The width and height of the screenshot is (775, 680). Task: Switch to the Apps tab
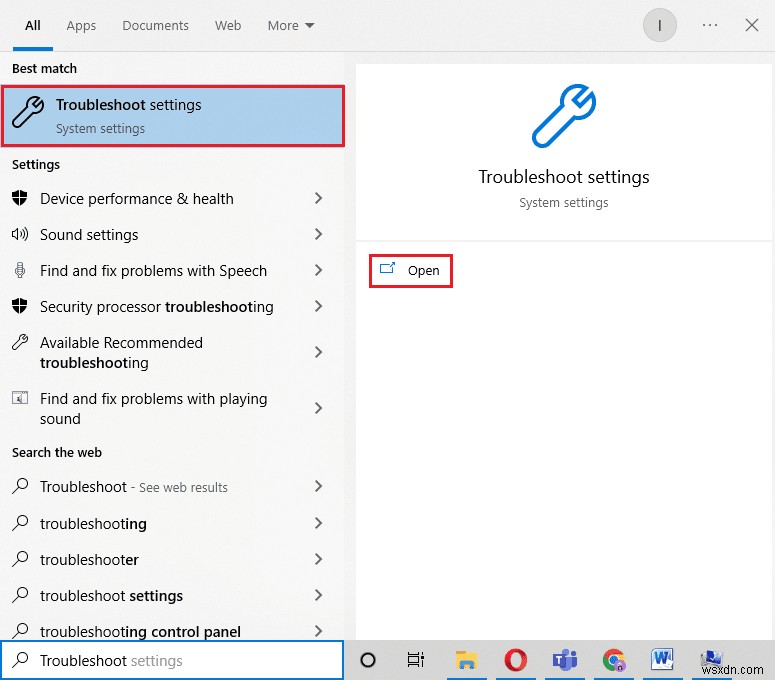(81, 26)
